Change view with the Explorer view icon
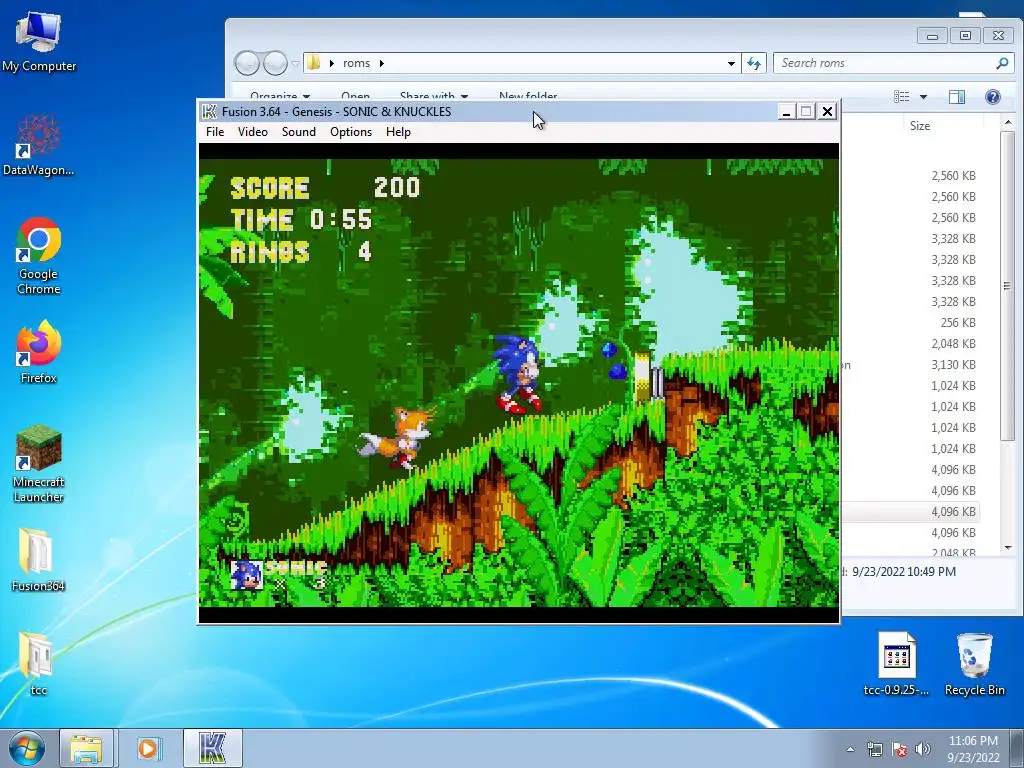Image resolution: width=1024 pixels, height=768 pixels. point(902,97)
